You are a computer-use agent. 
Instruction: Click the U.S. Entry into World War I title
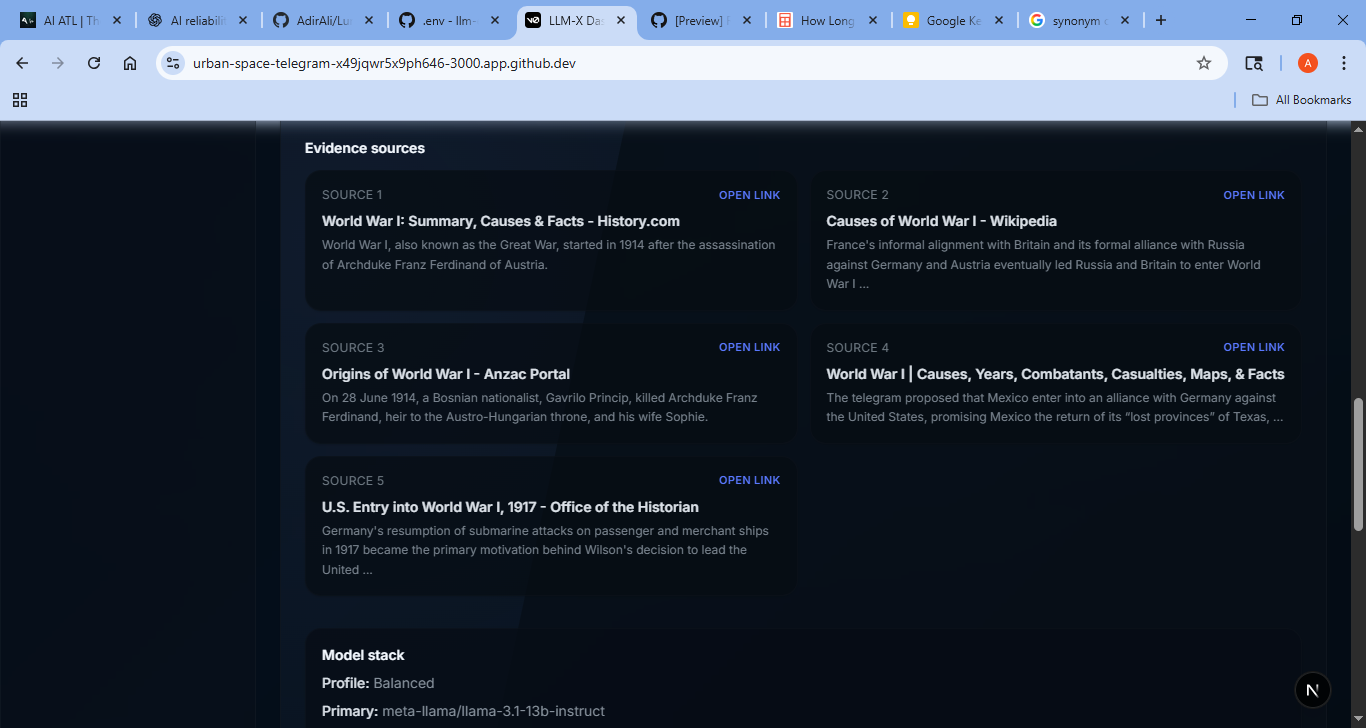pyautogui.click(x=510, y=507)
